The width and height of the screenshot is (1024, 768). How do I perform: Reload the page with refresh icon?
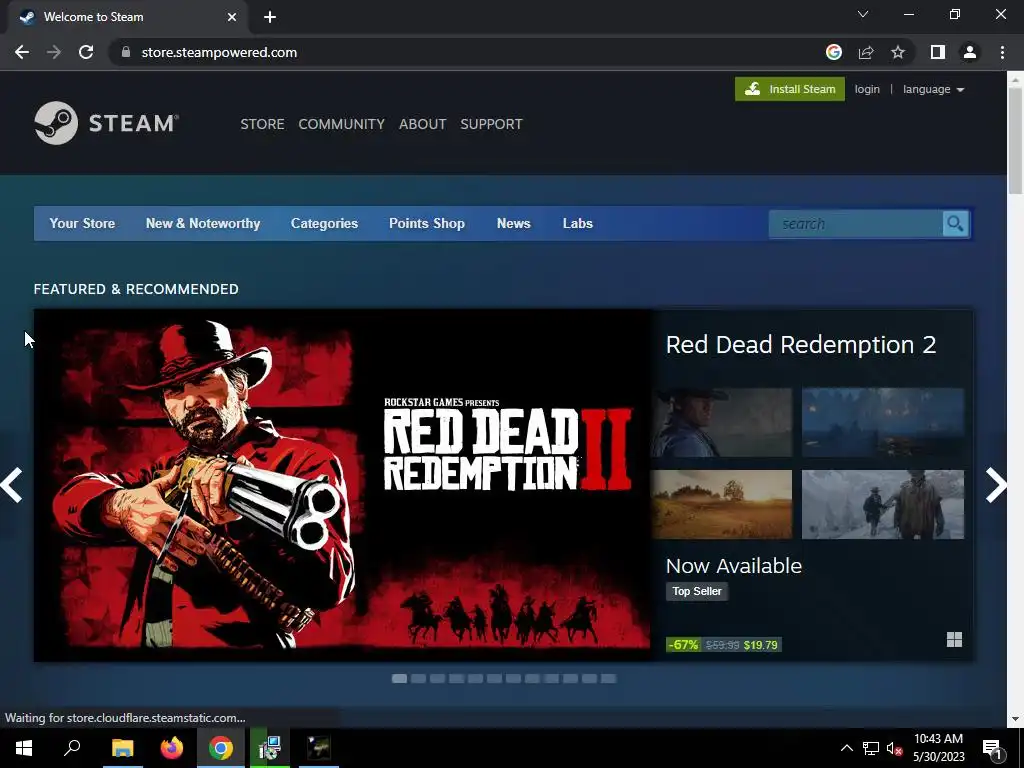coord(86,52)
